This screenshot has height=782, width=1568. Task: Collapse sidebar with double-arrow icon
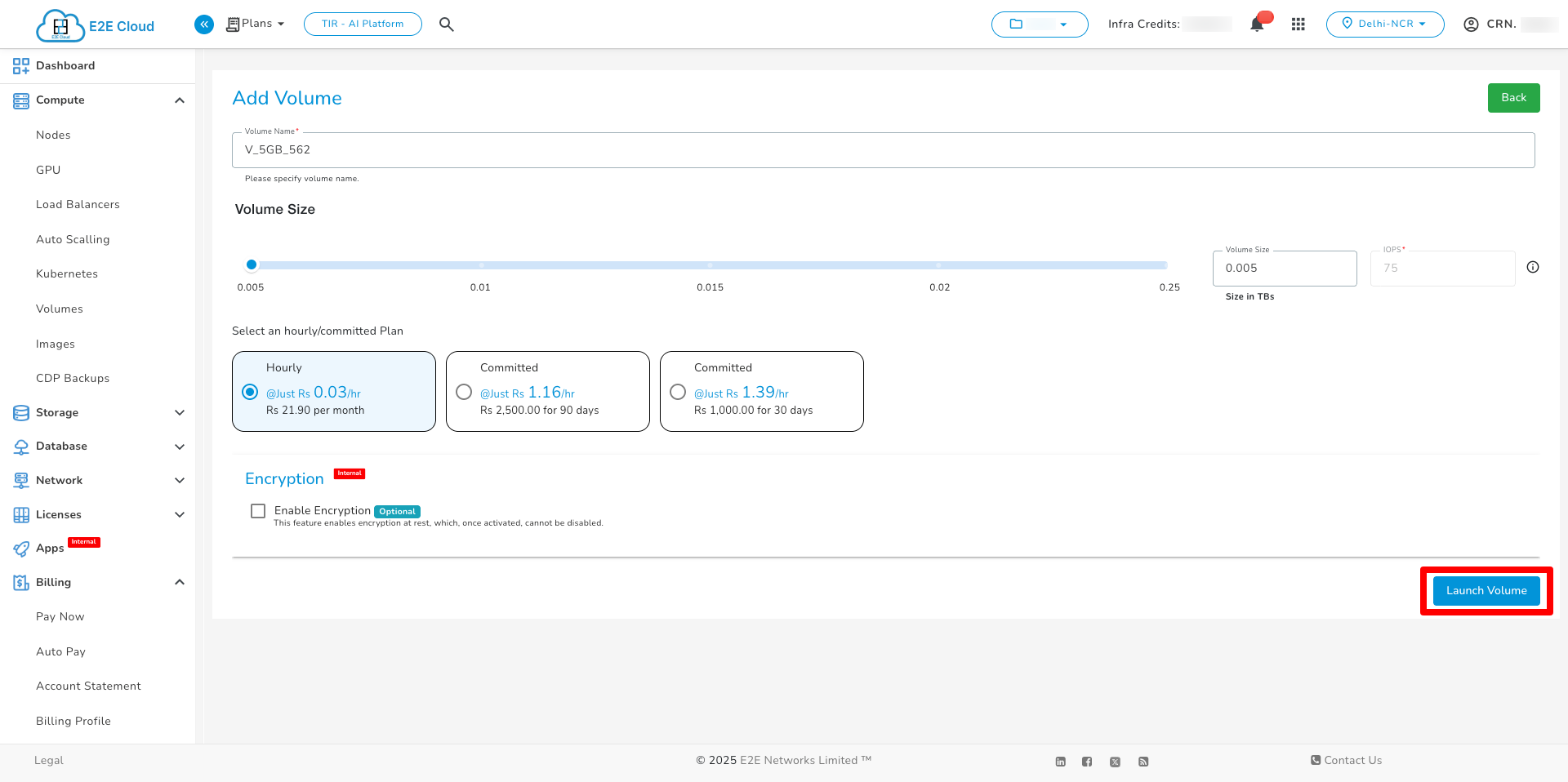tap(204, 24)
